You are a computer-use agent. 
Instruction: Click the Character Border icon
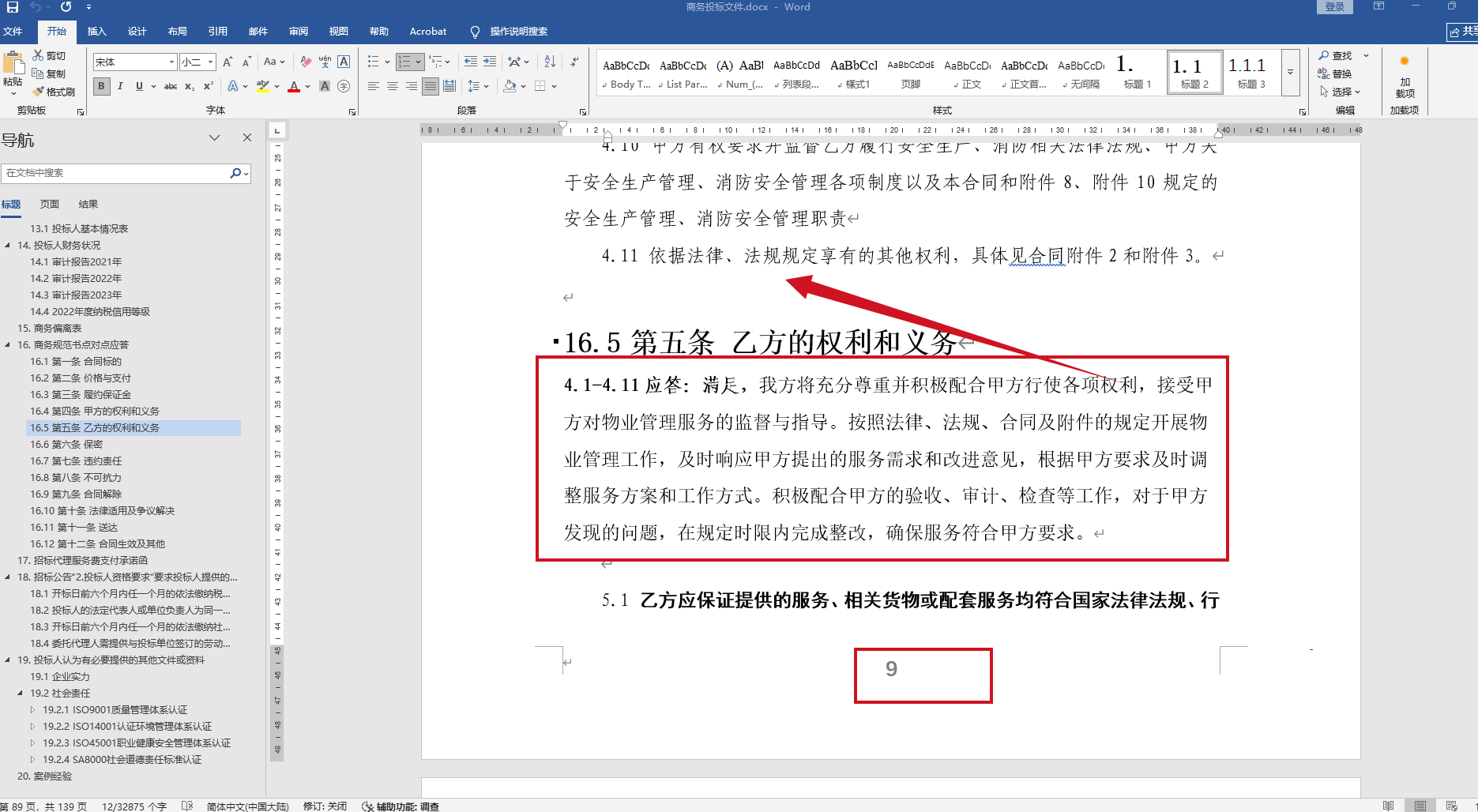344,62
